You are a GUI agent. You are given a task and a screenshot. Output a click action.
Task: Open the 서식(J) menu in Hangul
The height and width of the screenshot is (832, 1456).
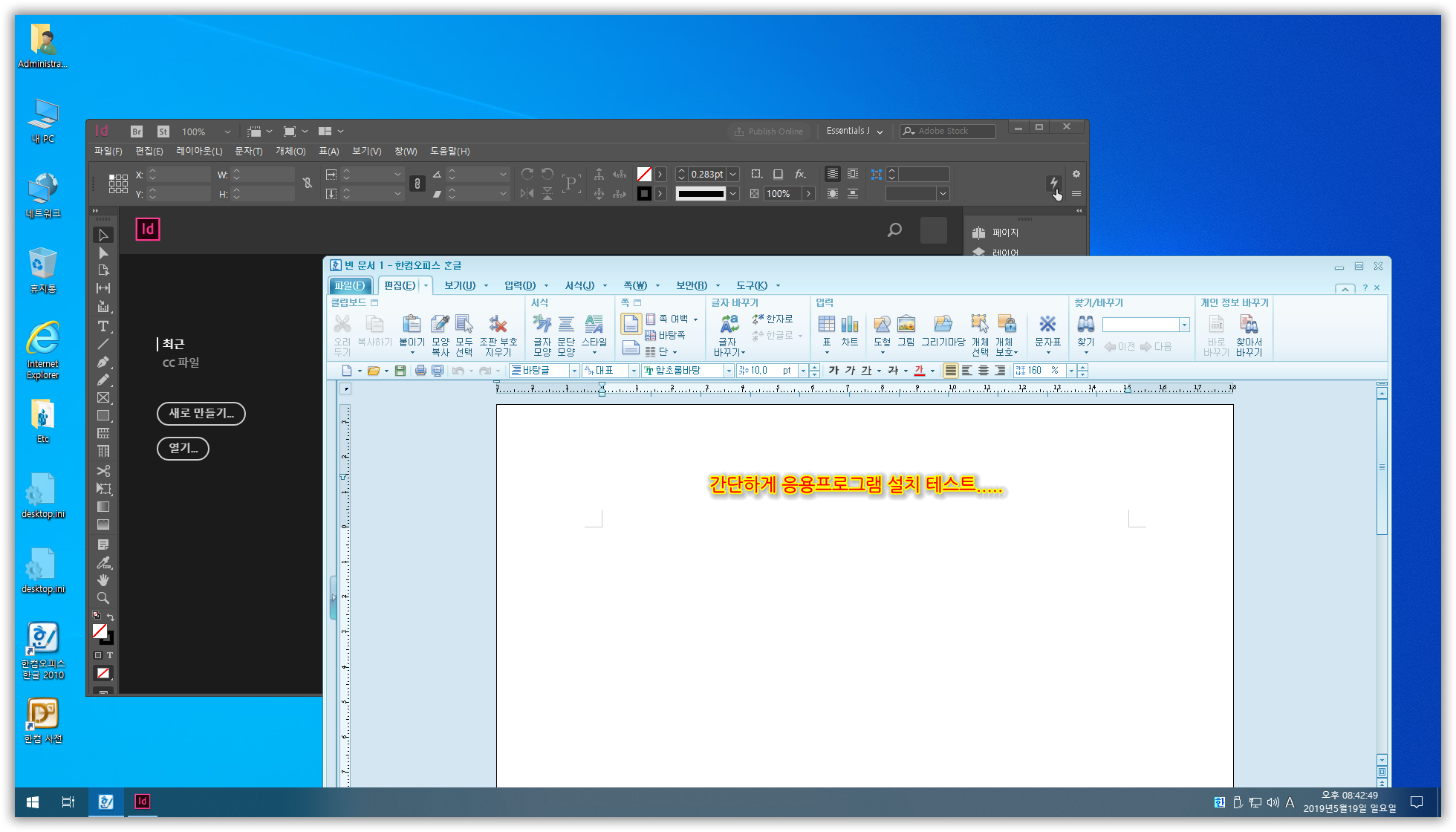point(579,285)
